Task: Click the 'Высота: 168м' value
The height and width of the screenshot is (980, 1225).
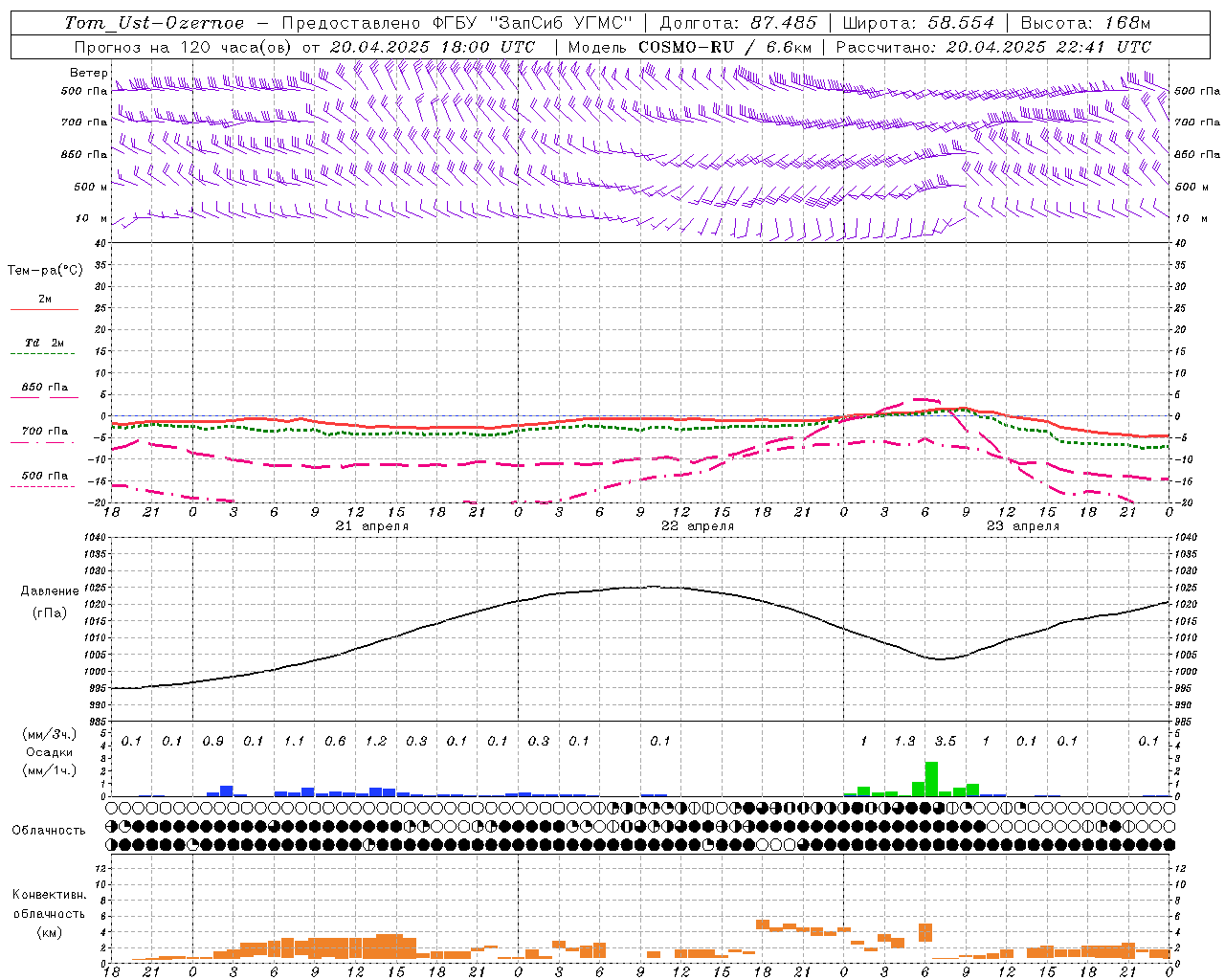Action: click(1085, 23)
